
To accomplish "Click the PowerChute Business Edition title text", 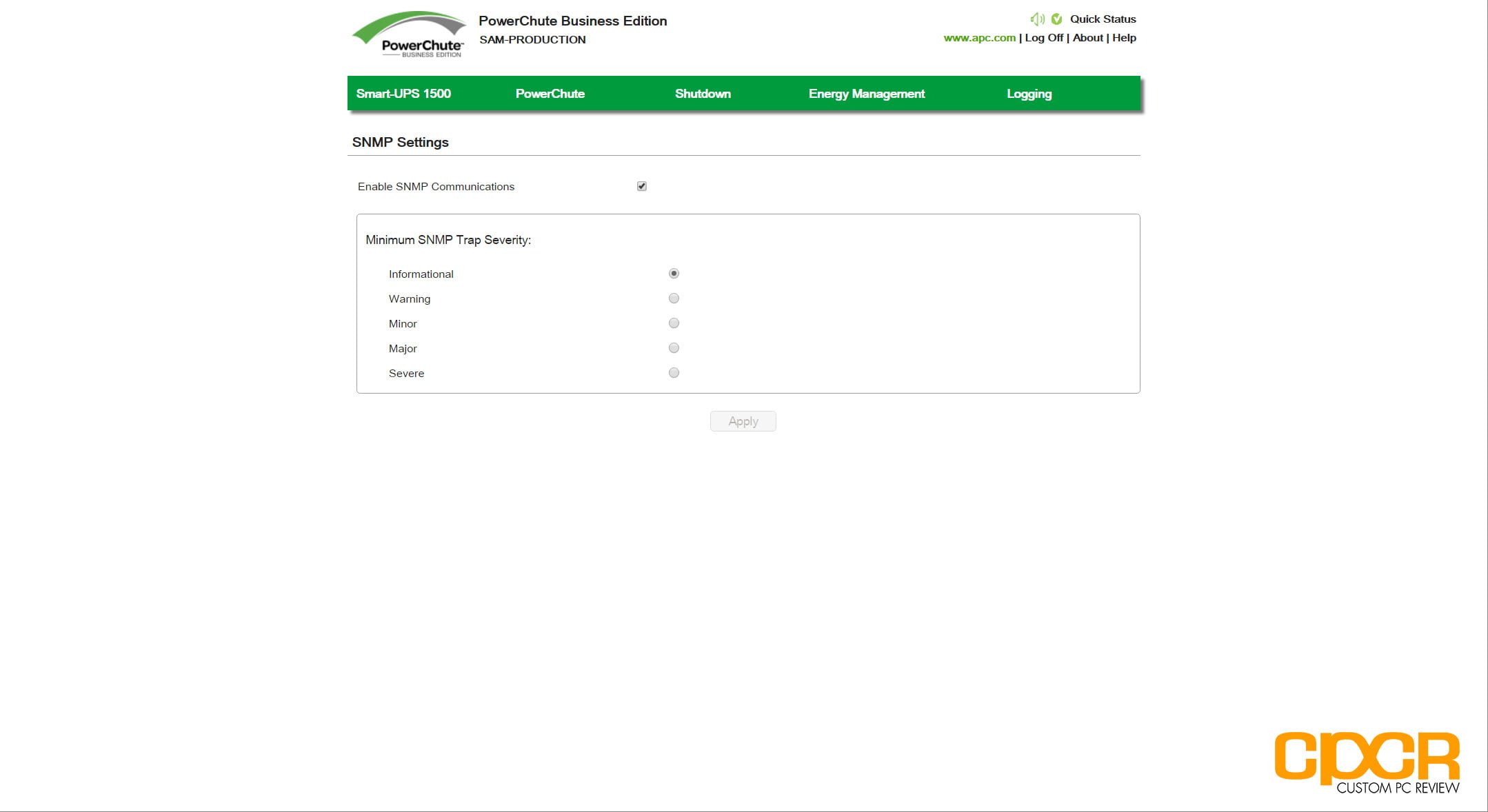I will [x=572, y=21].
